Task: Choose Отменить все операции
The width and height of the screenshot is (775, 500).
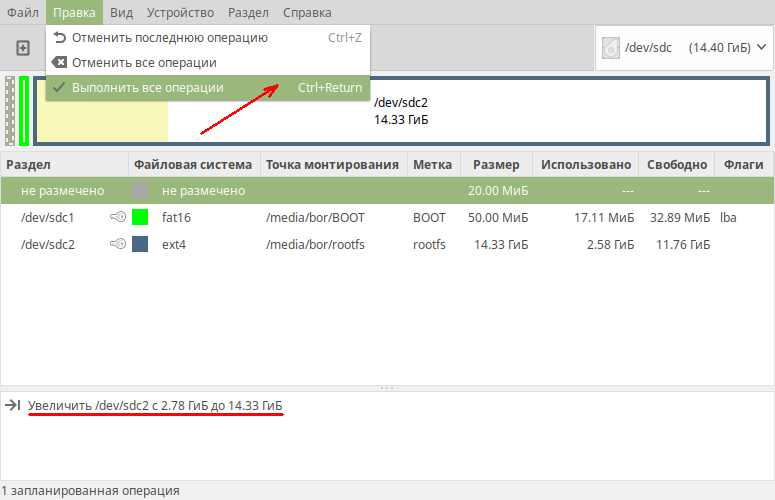Action: 208,62
